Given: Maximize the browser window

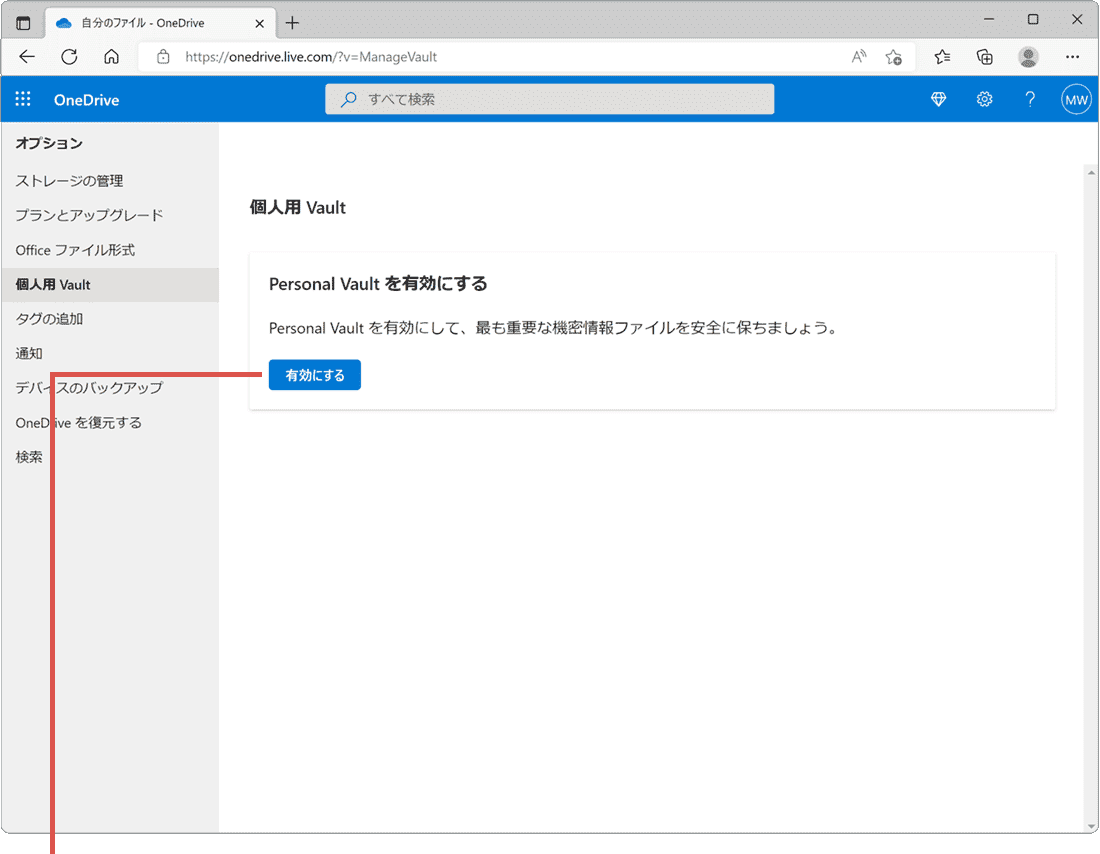Looking at the screenshot, I should (1033, 20).
